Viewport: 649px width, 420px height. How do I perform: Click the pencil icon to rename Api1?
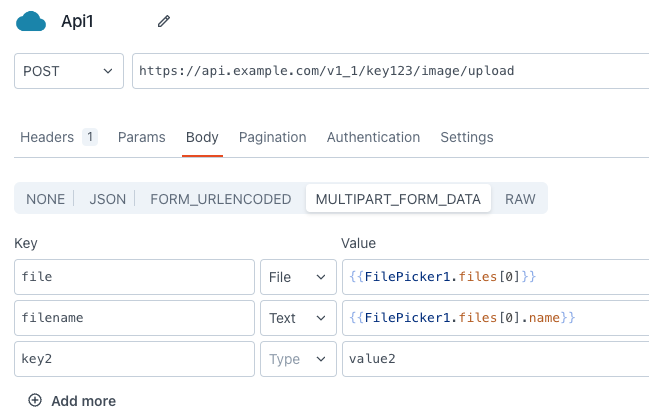point(164,21)
